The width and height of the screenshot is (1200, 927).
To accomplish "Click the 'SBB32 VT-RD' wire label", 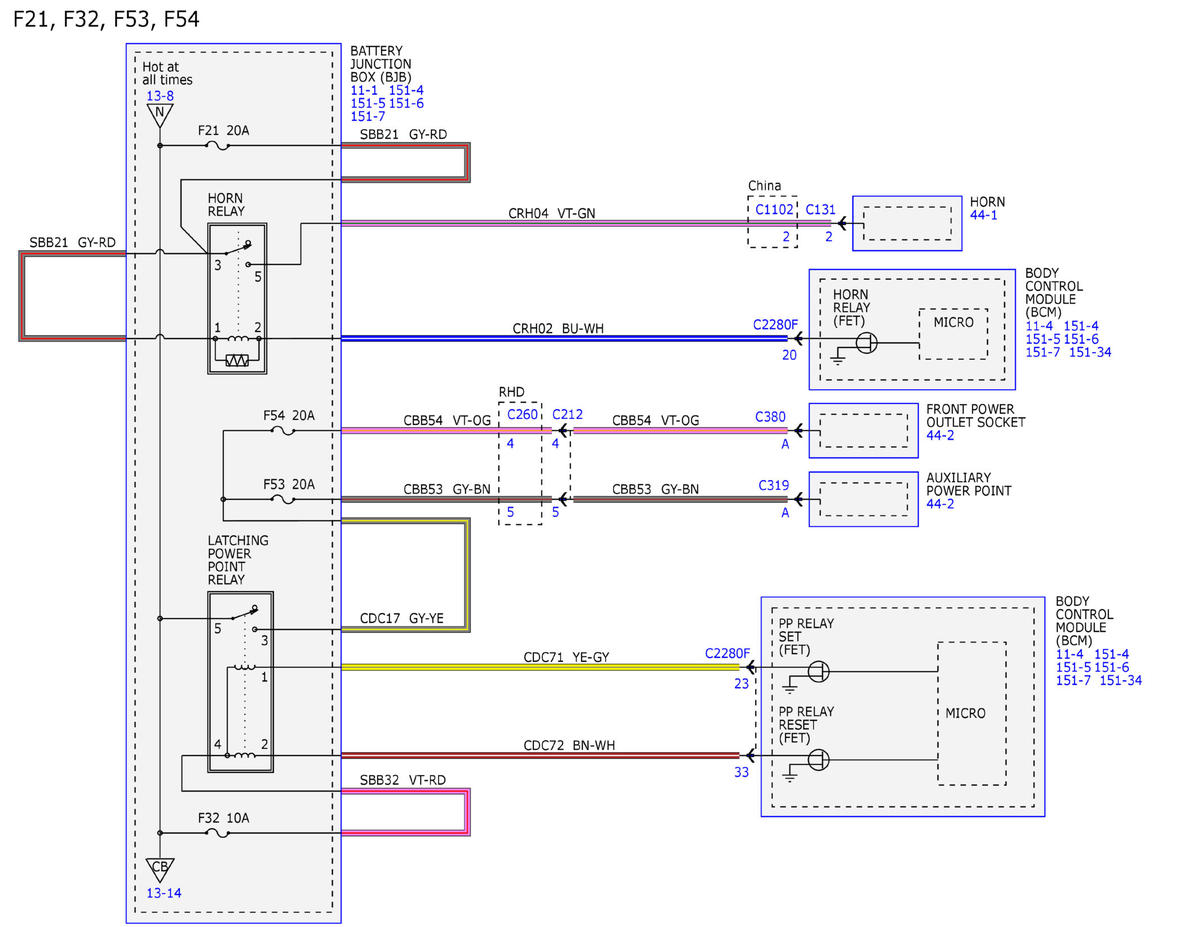I will (x=402, y=779).
